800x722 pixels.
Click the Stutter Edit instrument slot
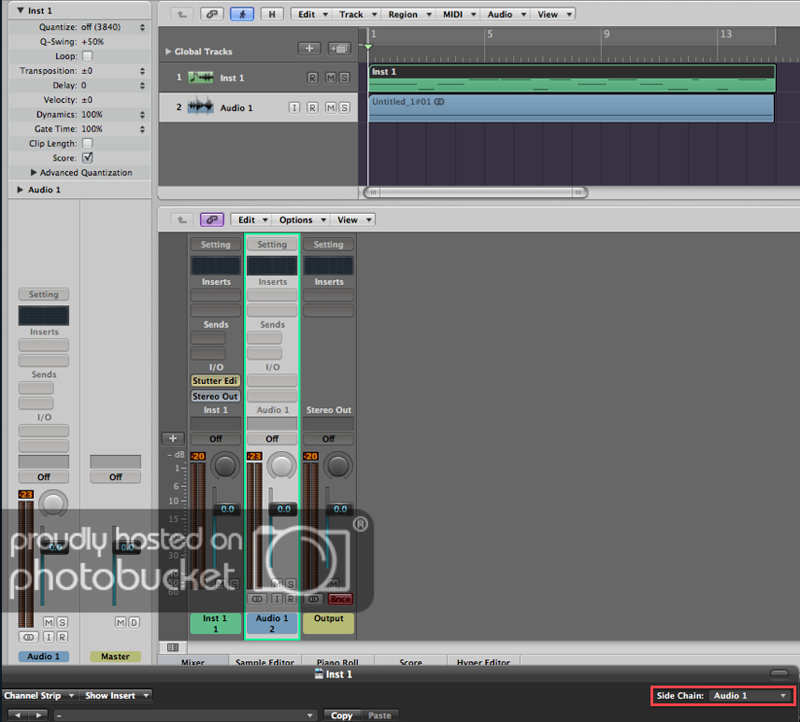pyautogui.click(x=216, y=381)
